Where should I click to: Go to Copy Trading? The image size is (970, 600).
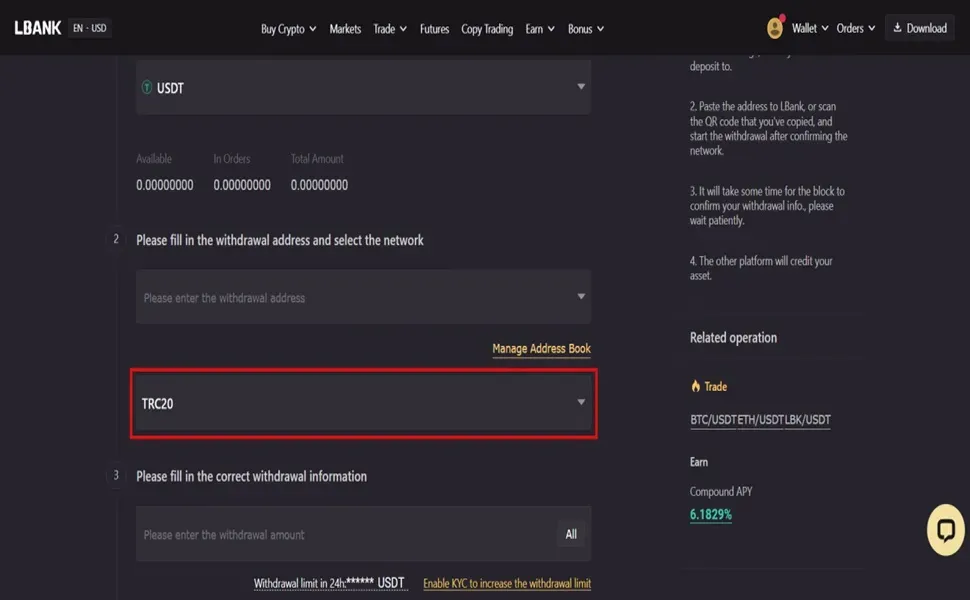point(487,29)
